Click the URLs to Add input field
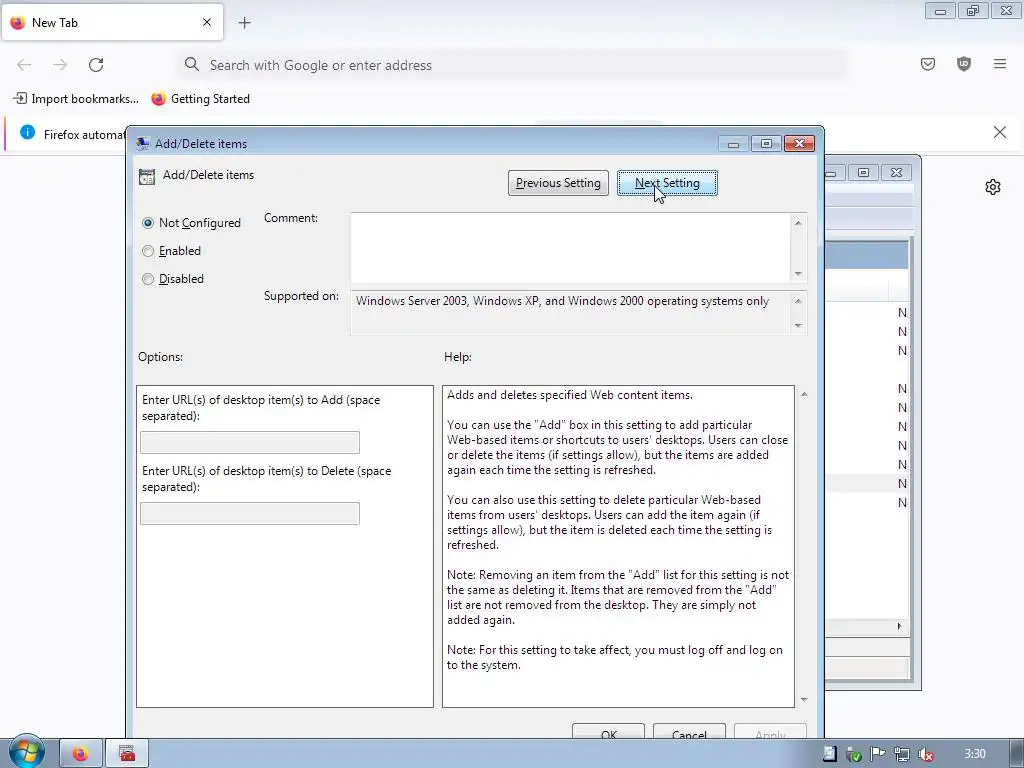The width and height of the screenshot is (1024, 768). (x=249, y=442)
